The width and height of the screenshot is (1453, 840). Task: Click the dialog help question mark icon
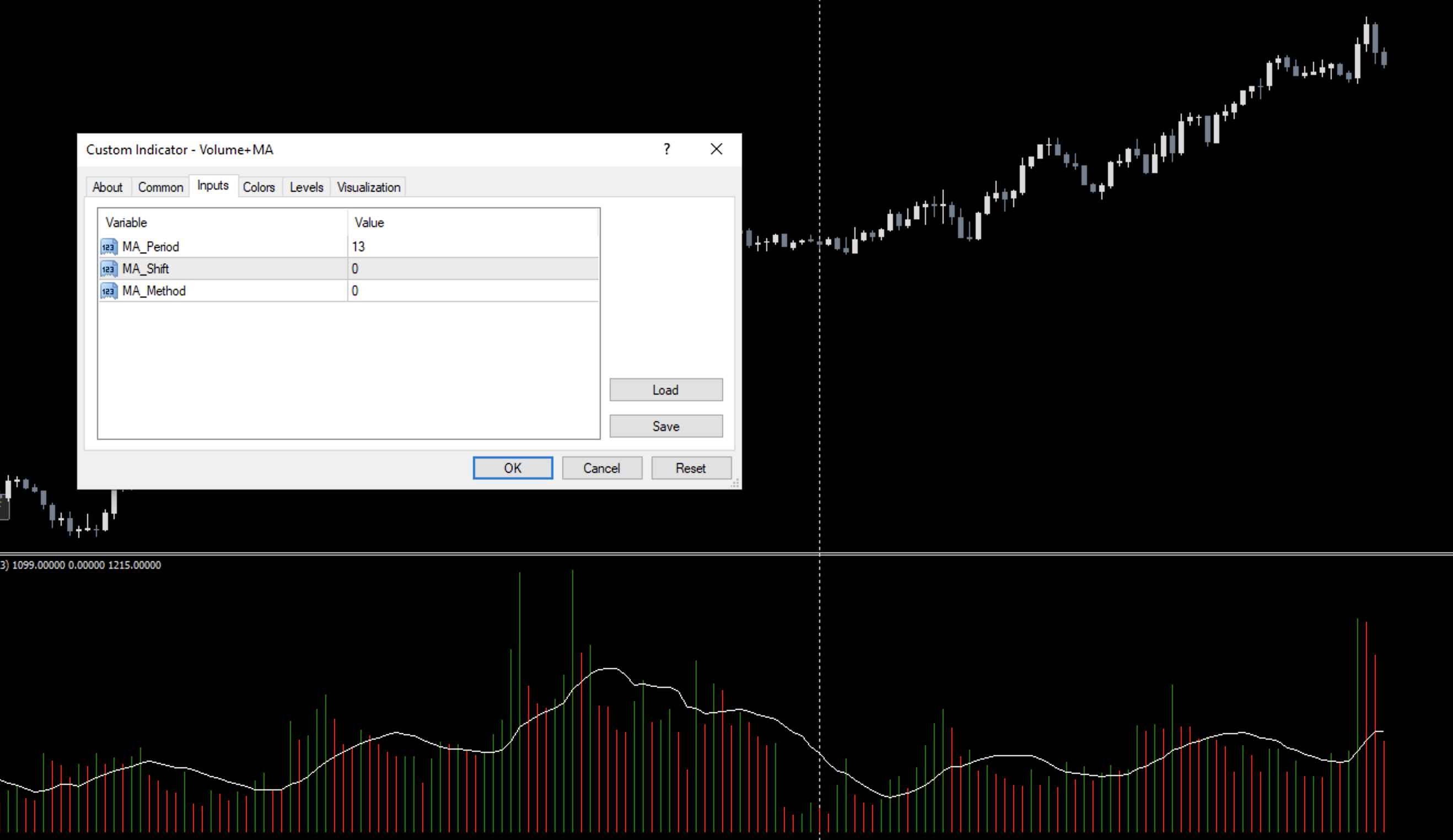666,149
